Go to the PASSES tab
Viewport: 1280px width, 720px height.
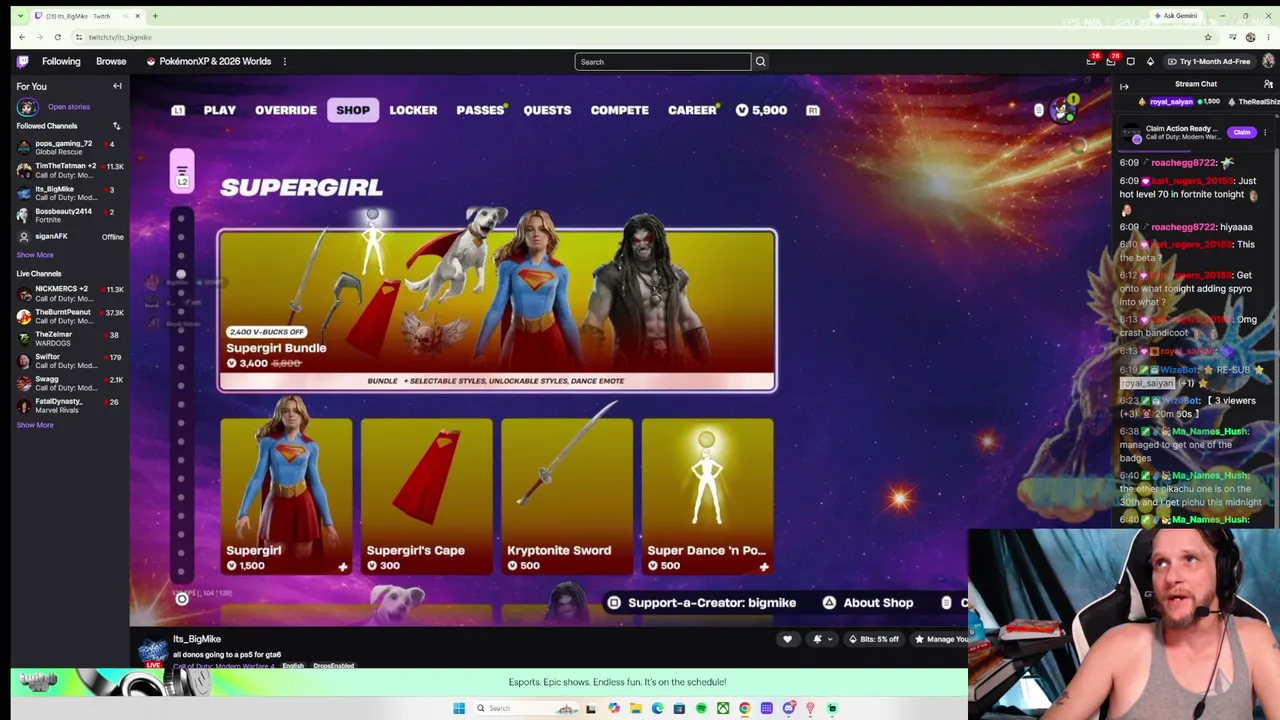[x=480, y=110]
